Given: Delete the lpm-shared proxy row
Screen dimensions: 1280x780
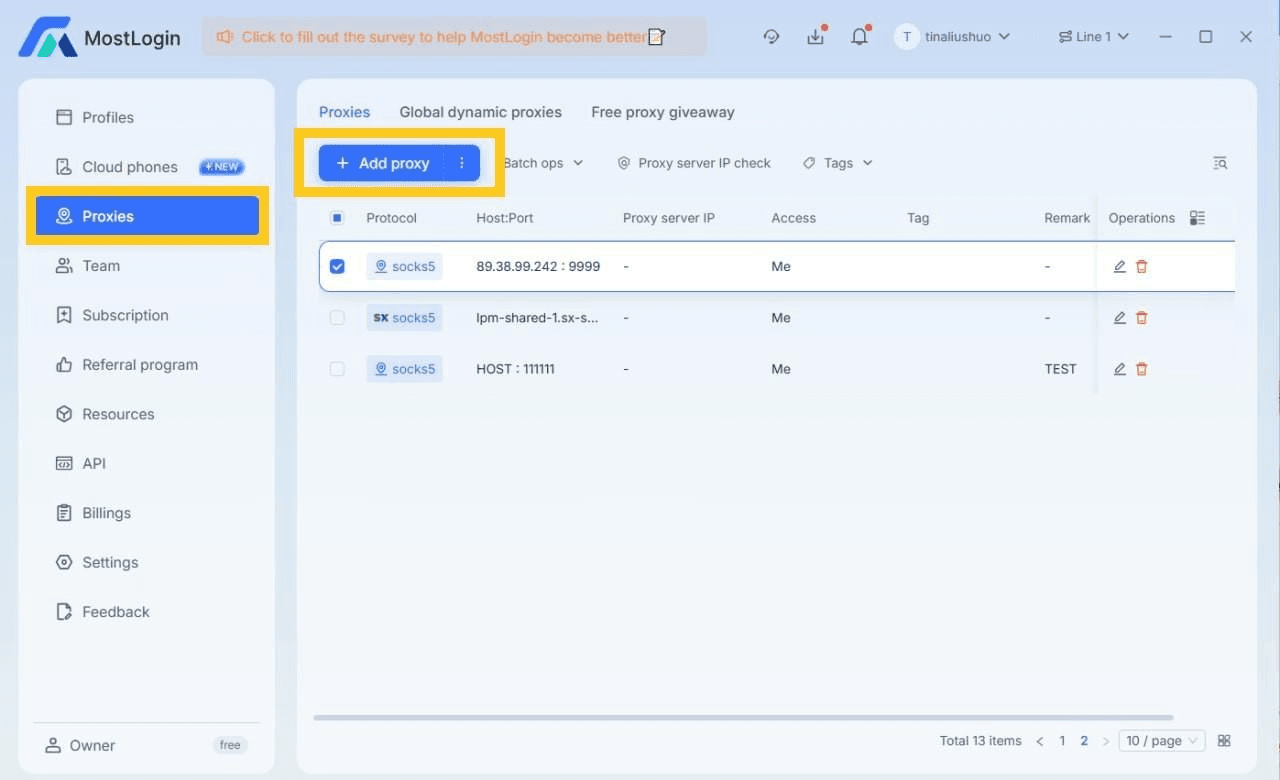Looking at the screenshot, I should click(x=1142, y=318).
